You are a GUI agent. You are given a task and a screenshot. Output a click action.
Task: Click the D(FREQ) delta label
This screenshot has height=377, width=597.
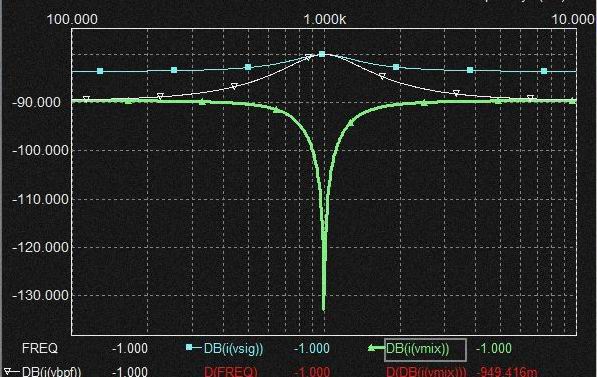pyautogui.click(x=231, y=372)
